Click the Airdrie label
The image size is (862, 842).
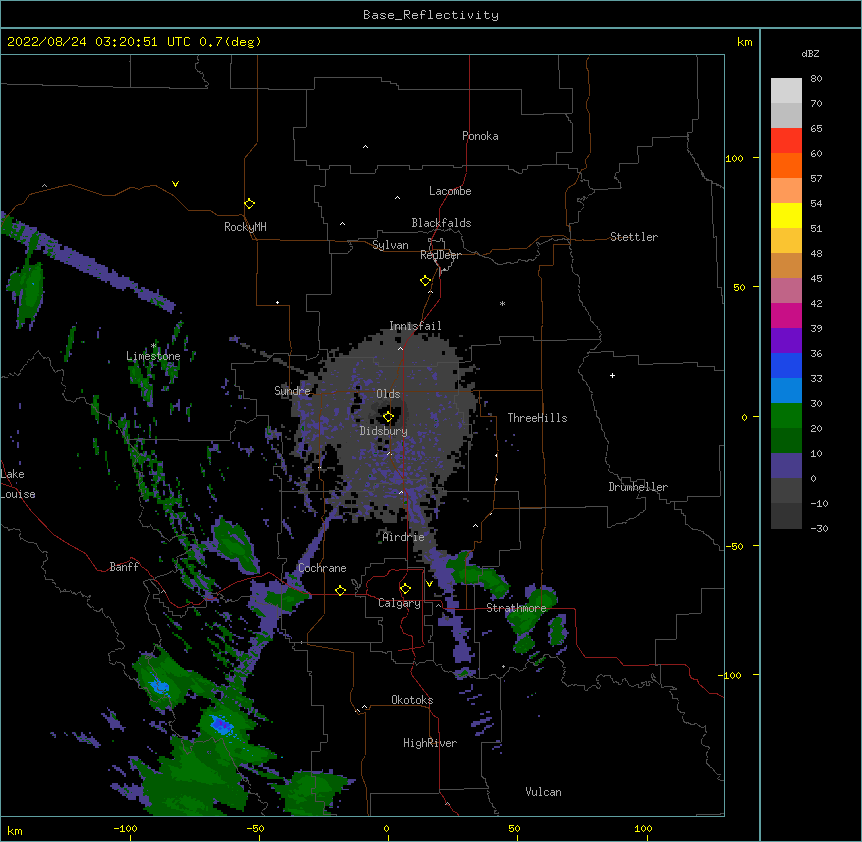(404, 537)
